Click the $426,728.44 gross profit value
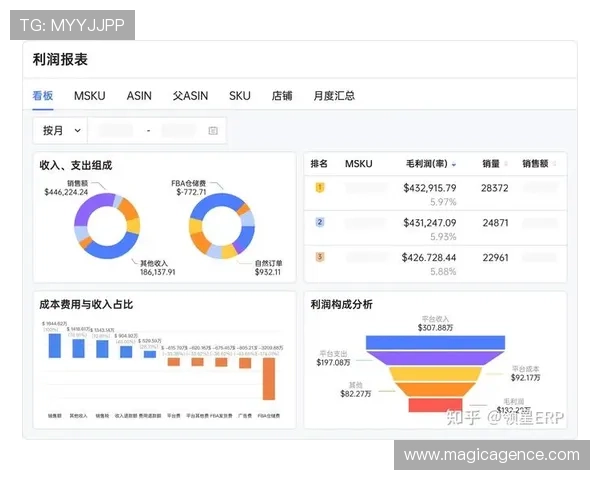 pyautogui.click(x=429, y=258)
